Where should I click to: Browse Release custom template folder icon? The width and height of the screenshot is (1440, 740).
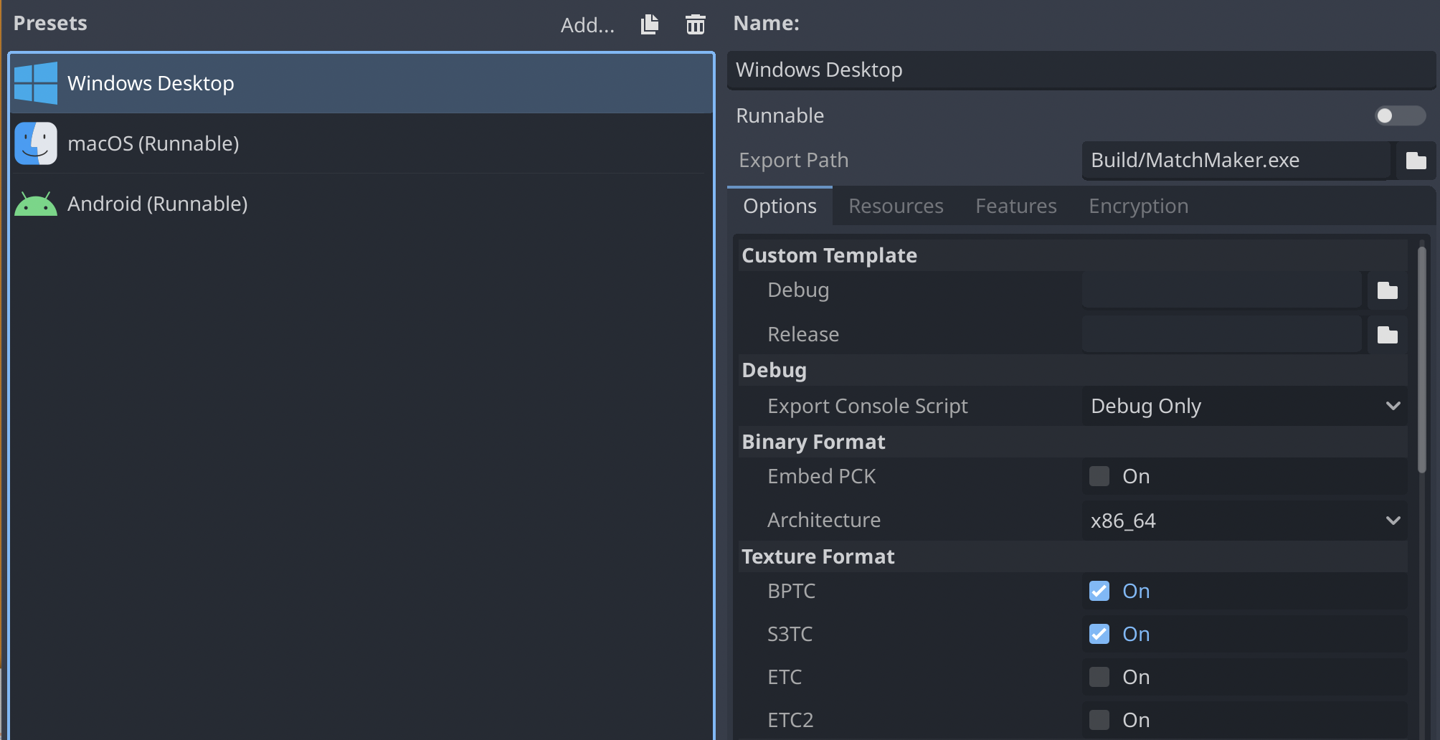click(x=1387, y=334)
